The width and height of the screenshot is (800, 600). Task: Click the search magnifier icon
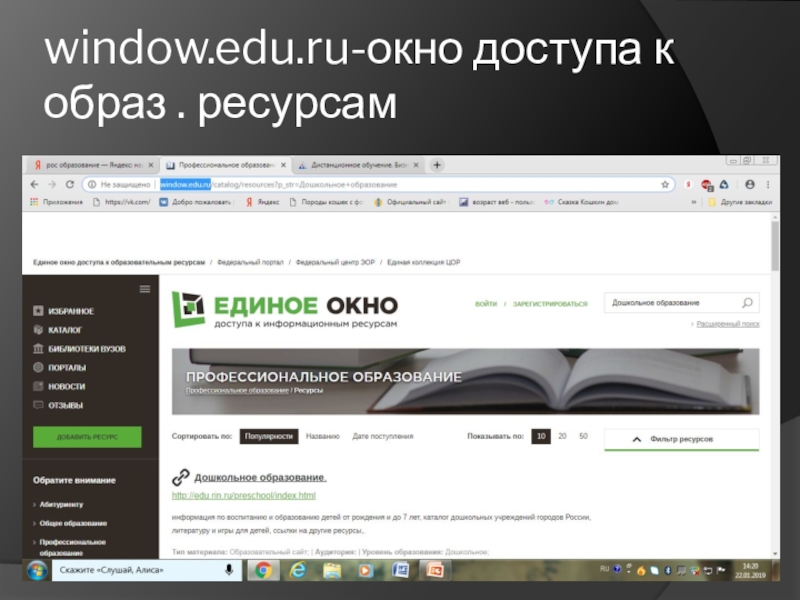coord(747,303)
